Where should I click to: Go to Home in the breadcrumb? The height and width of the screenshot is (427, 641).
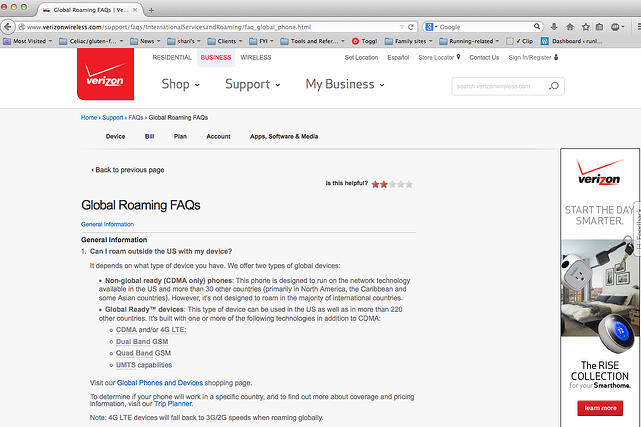click(89, 118)
